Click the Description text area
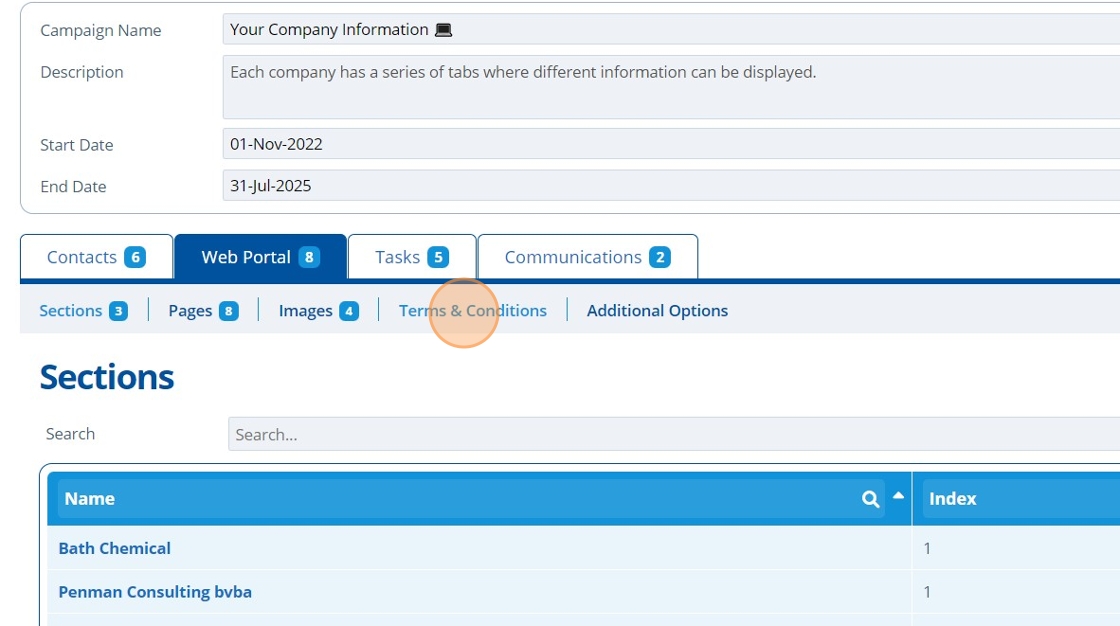The height and width of the screenshot is (626, 1120). tap(671, 87)
